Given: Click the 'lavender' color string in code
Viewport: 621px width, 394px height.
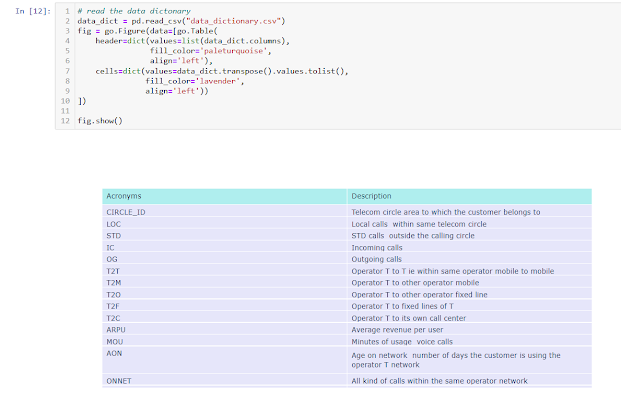Looking at the screenshot, I should [x=218, y=81].
